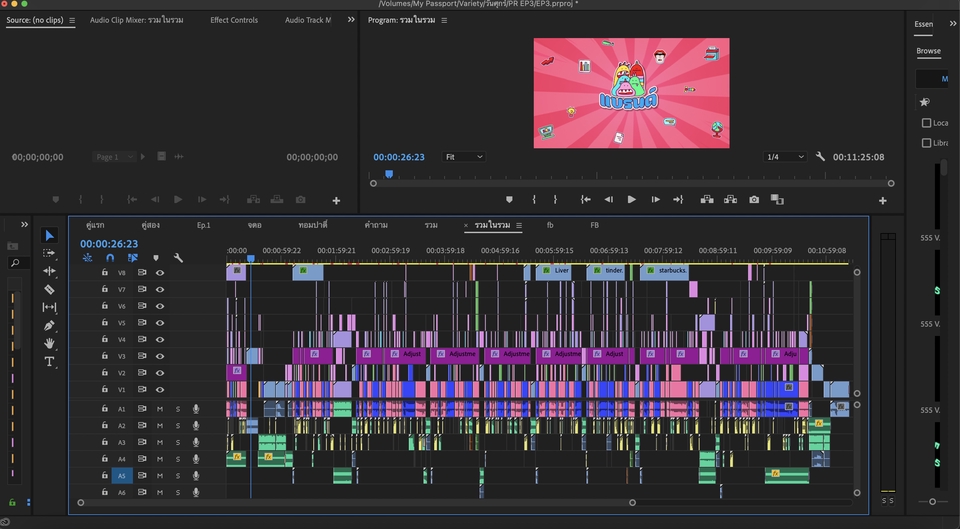Open the 1/4 playback resolution dropdown
The image size is (960, 529).
(784, 157)
